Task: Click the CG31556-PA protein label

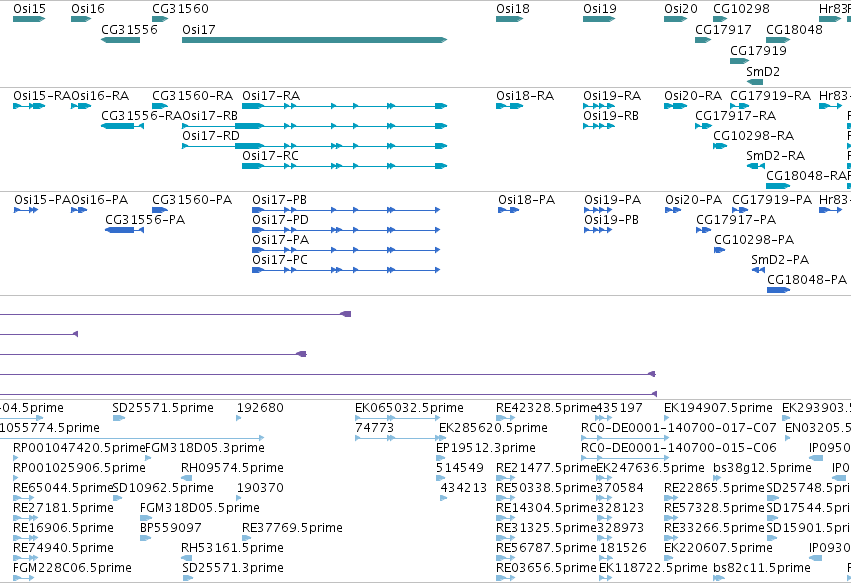Action: coord(145,220)
